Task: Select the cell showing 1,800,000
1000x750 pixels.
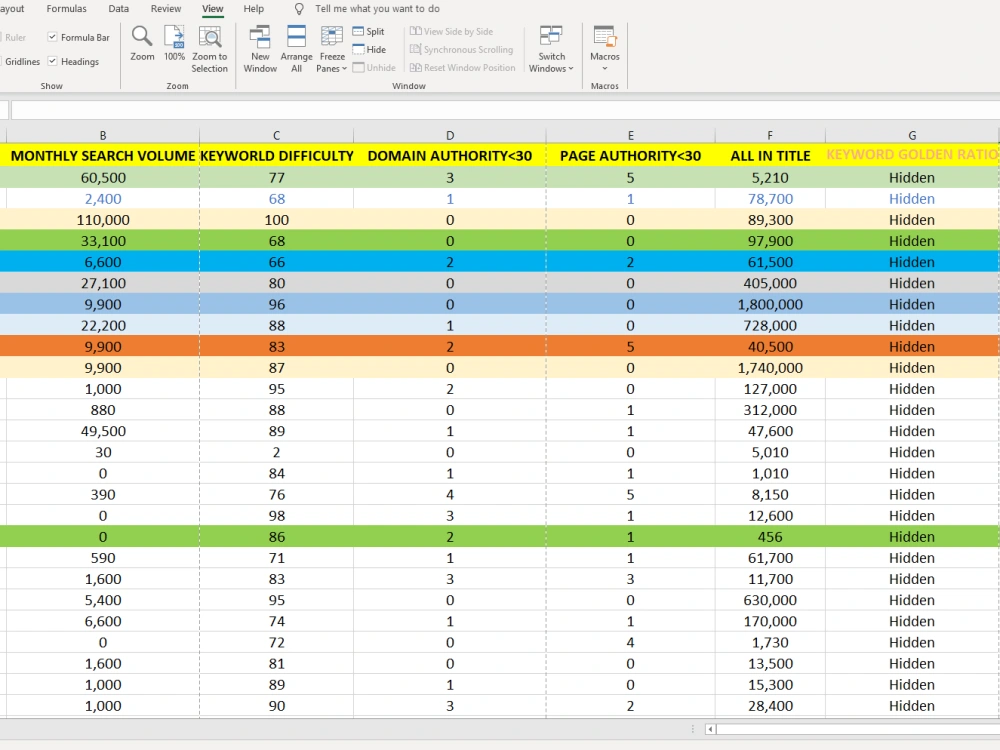Action: 770,304
